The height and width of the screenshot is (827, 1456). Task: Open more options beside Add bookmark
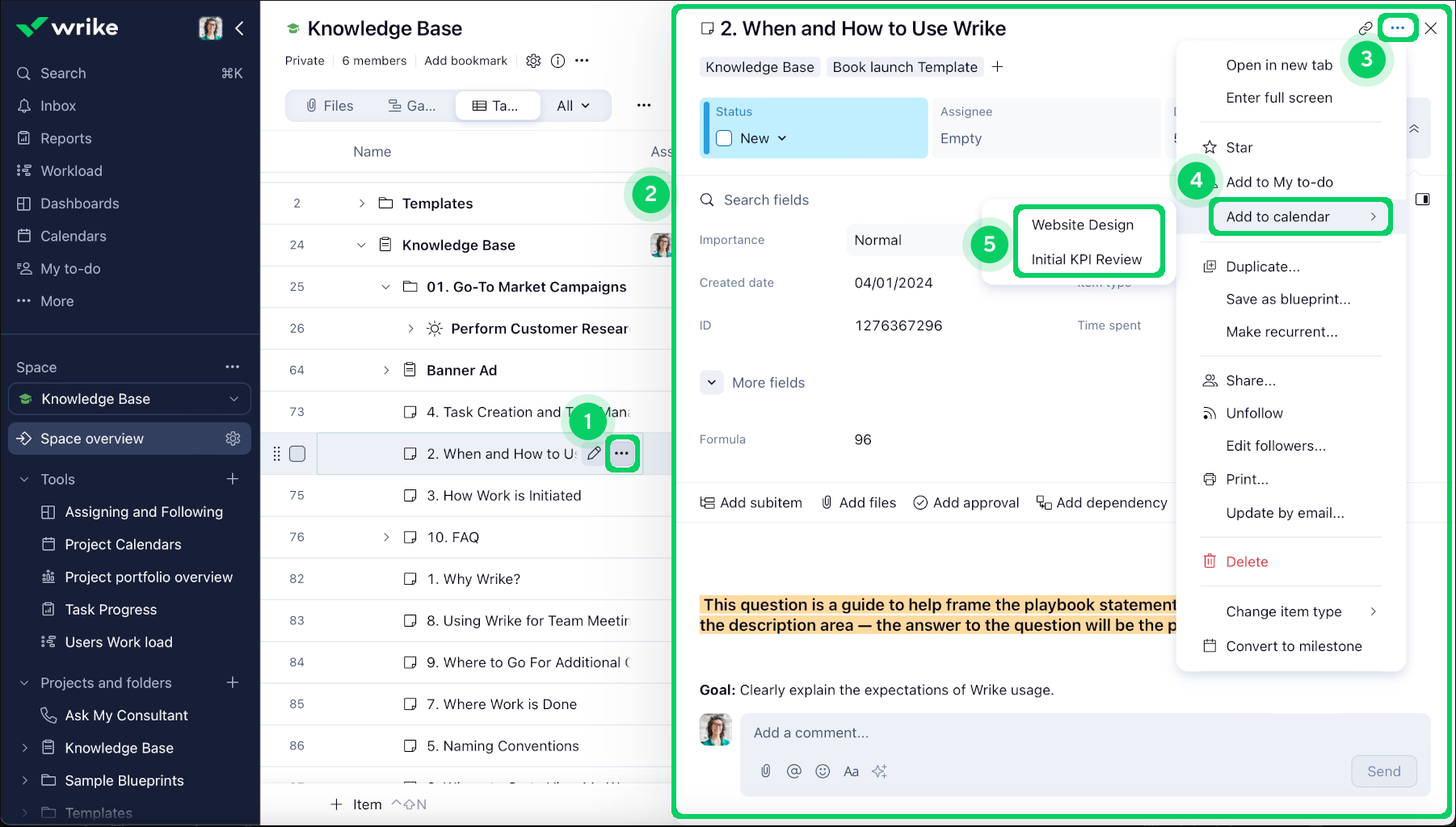(x=582, y=61)
